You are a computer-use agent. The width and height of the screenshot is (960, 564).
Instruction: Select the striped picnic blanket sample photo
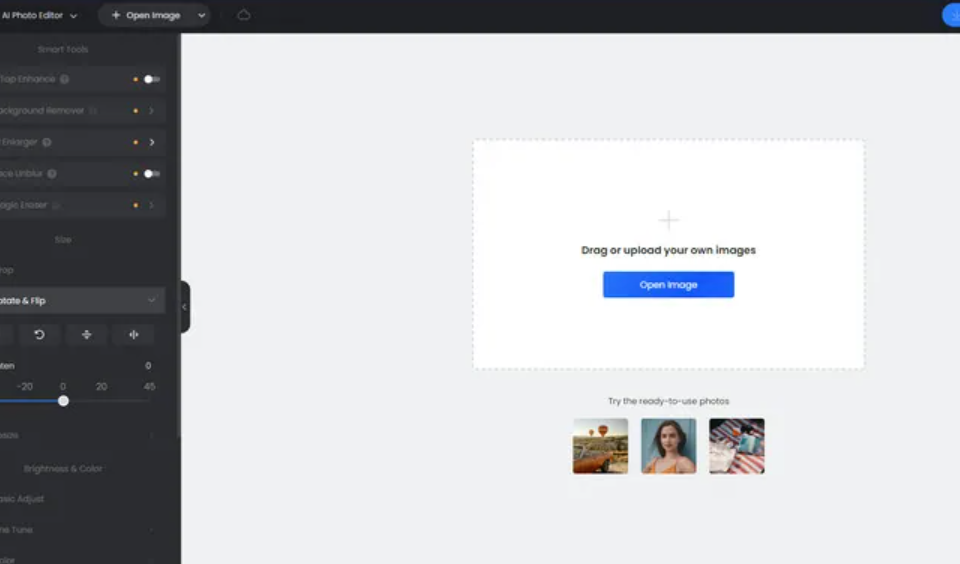pos(737,446)
